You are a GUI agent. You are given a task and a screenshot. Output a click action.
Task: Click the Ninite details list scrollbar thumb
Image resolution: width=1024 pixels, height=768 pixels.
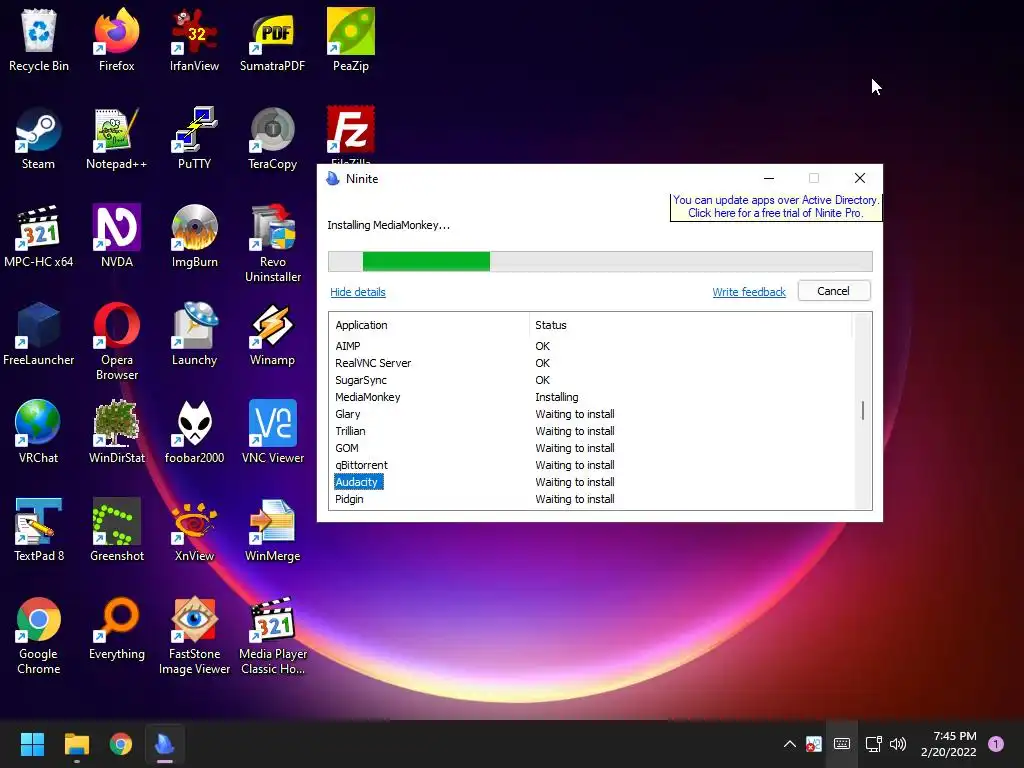click(863, 410)
